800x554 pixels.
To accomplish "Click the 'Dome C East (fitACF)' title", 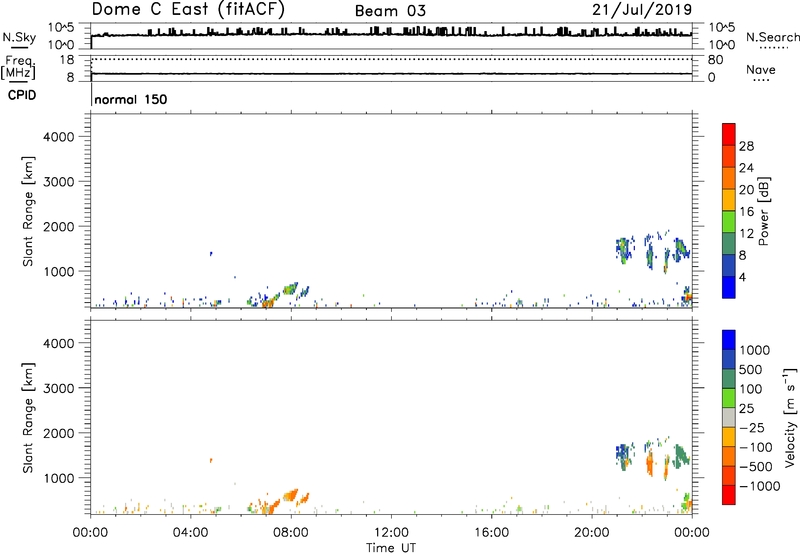I will pyautogui.click(x=188, y=10).
